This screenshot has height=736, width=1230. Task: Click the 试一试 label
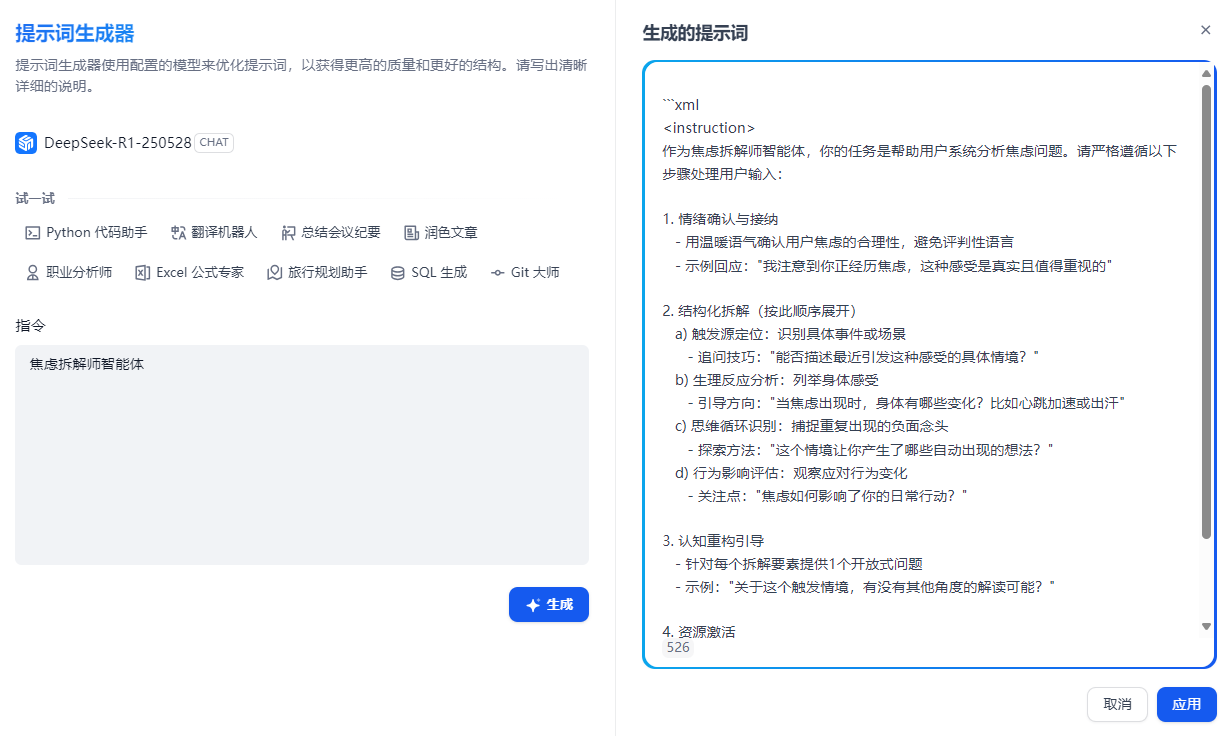pyautogui.click(x=35, y=198)
